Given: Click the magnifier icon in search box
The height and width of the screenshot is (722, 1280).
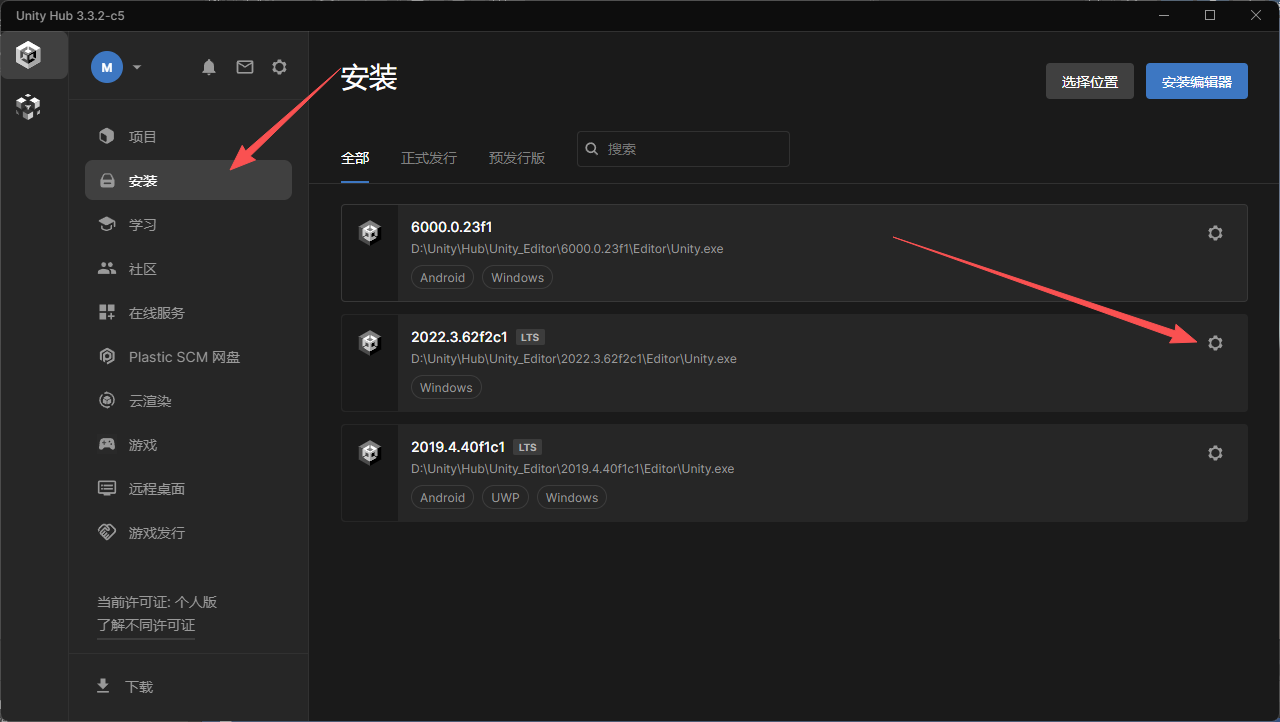Looking at the screenshot, I should pos(592,148).
